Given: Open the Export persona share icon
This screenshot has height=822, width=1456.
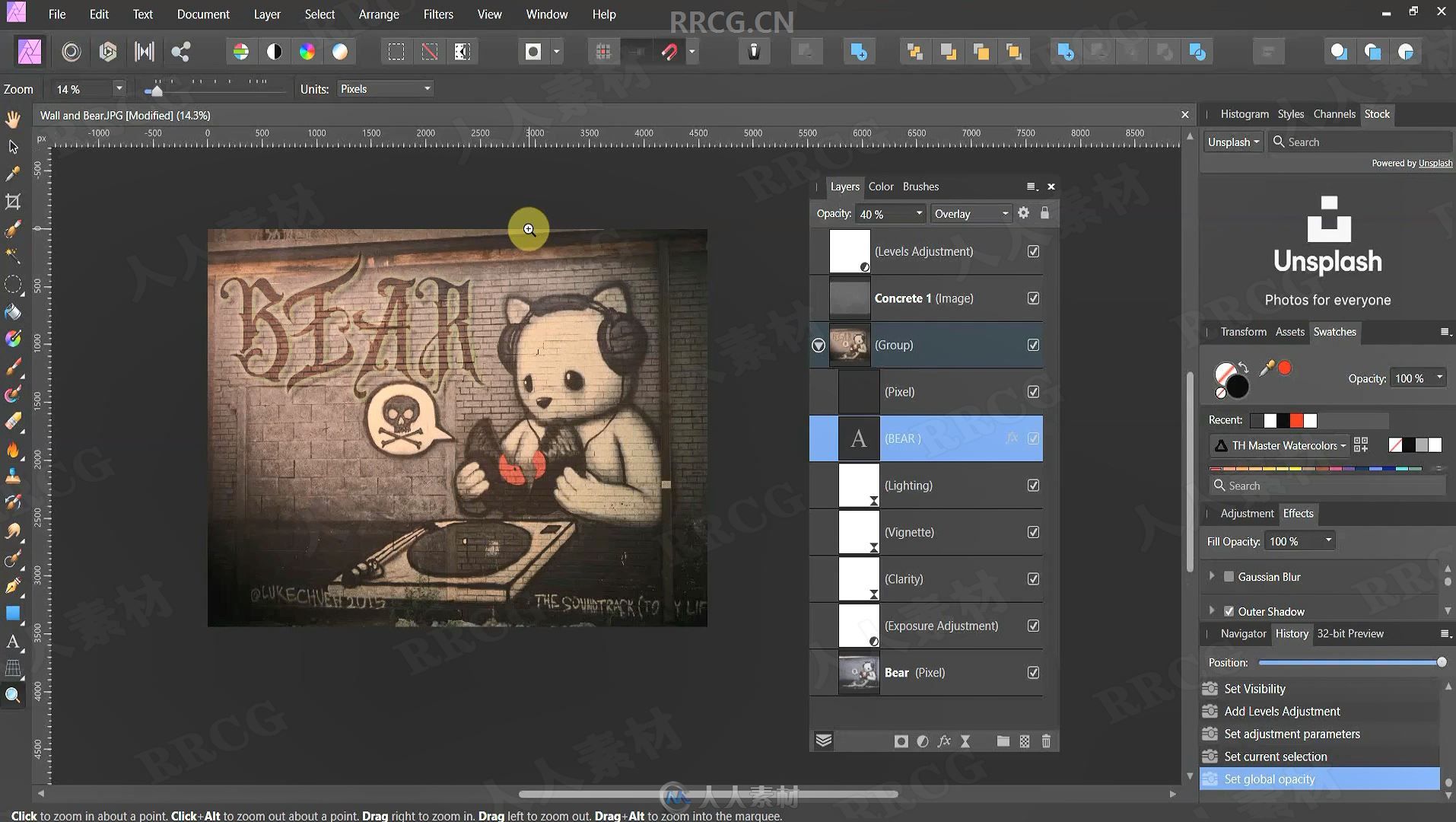Looking at the screenshot, I should coord(181,52).
